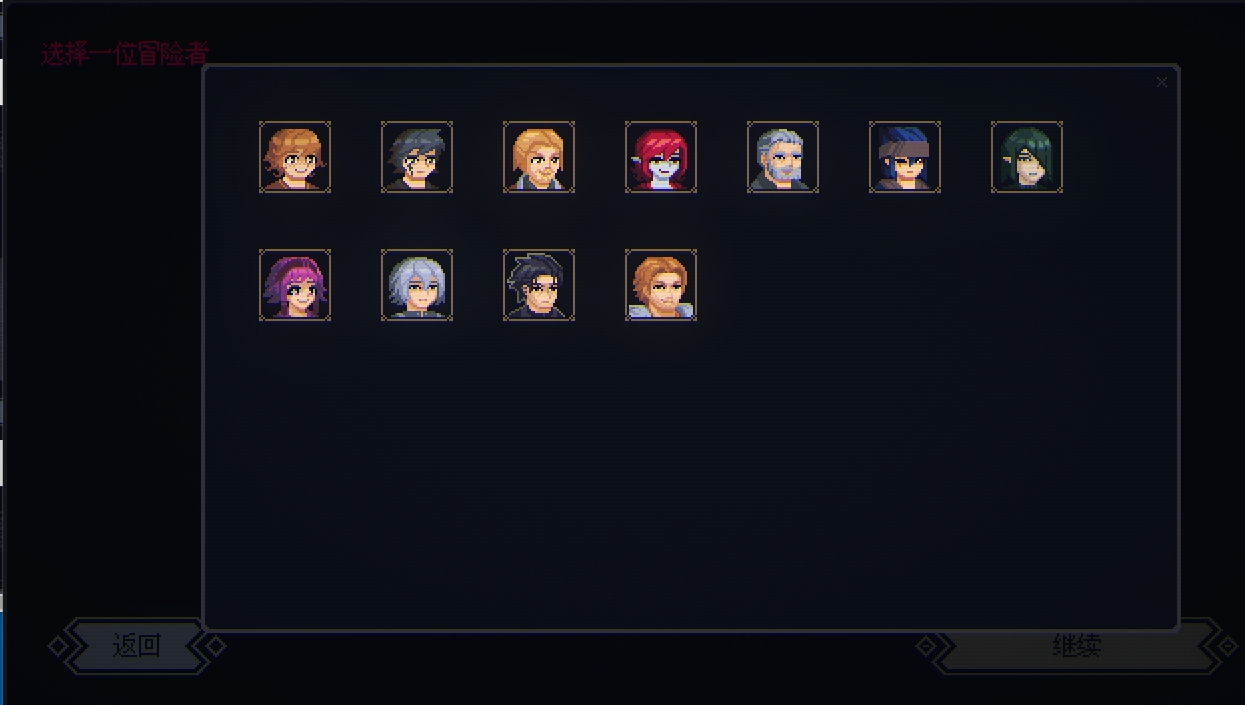Choose the gray-bearded old man portrait
Image resolution: width=1245 pixels, height=705 pixels.
click(783, 157)
